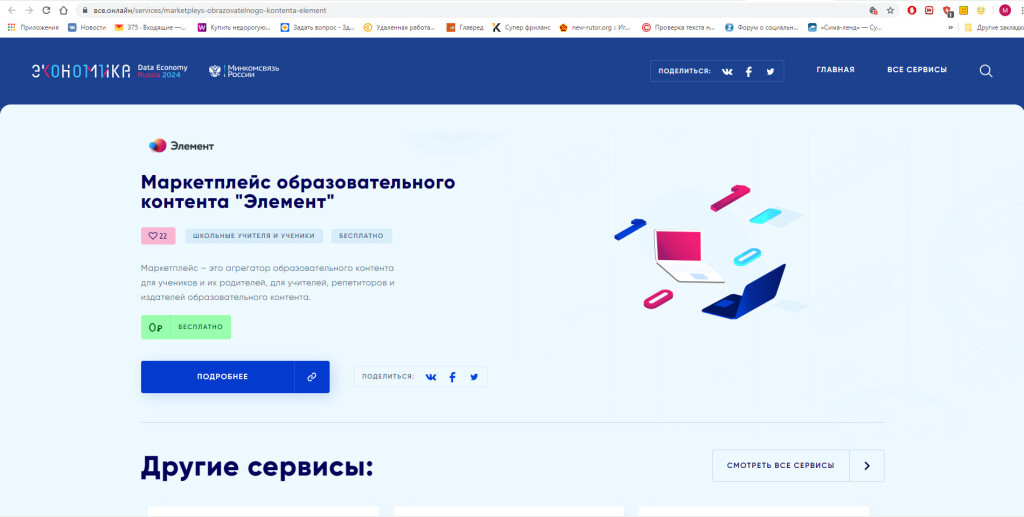Click the red Opera extension icon
1024x517 pixels.
point(912,10)
